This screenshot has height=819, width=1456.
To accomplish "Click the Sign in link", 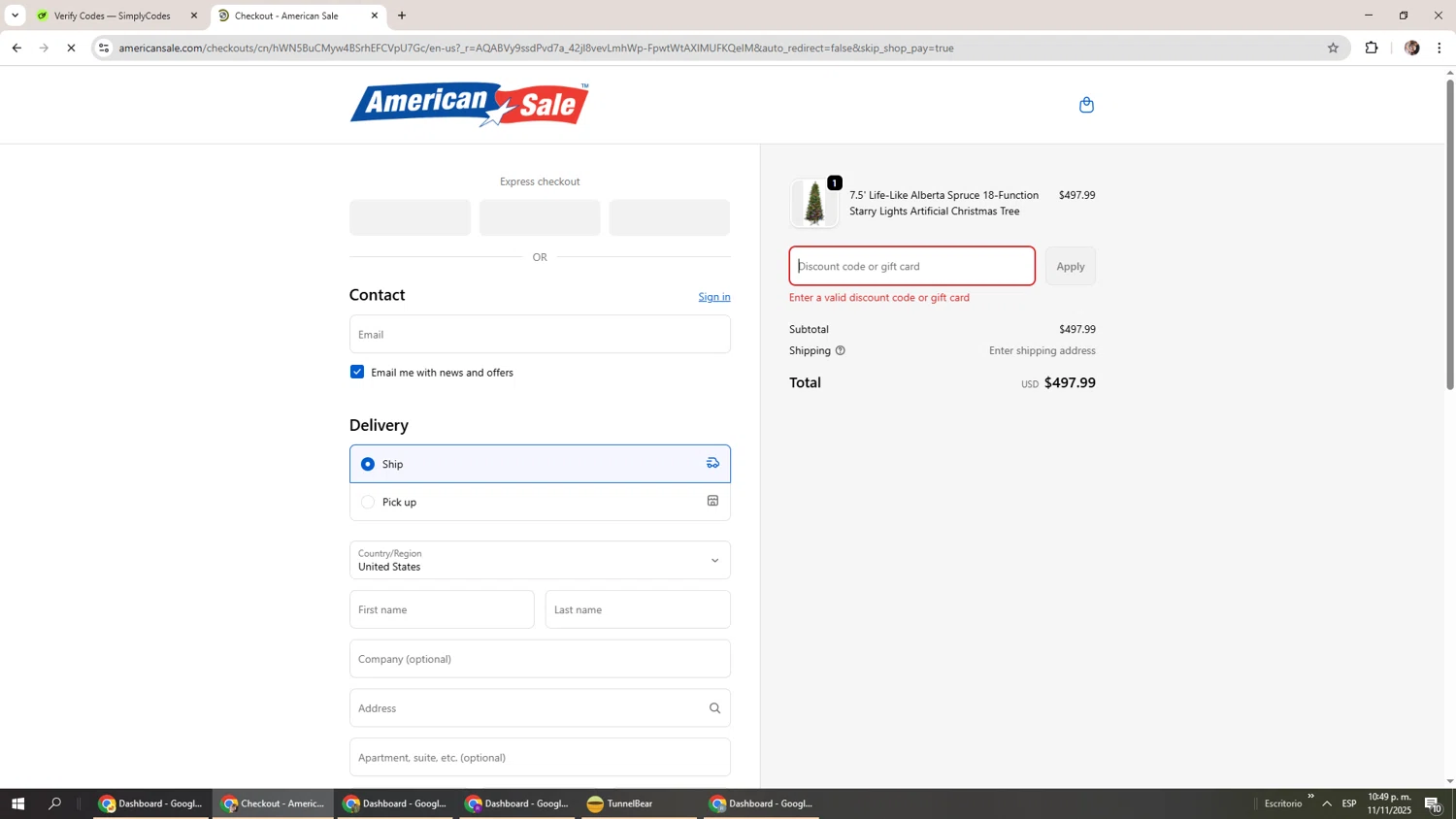I will pos(714,297).
